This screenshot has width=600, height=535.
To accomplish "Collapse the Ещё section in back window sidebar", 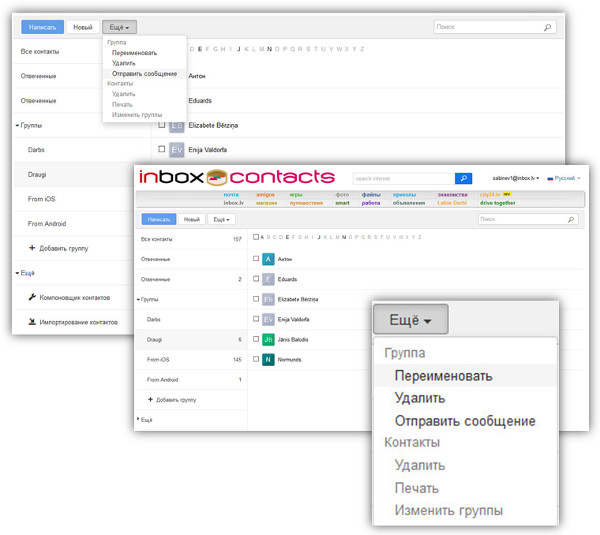I will coord(18,273).
